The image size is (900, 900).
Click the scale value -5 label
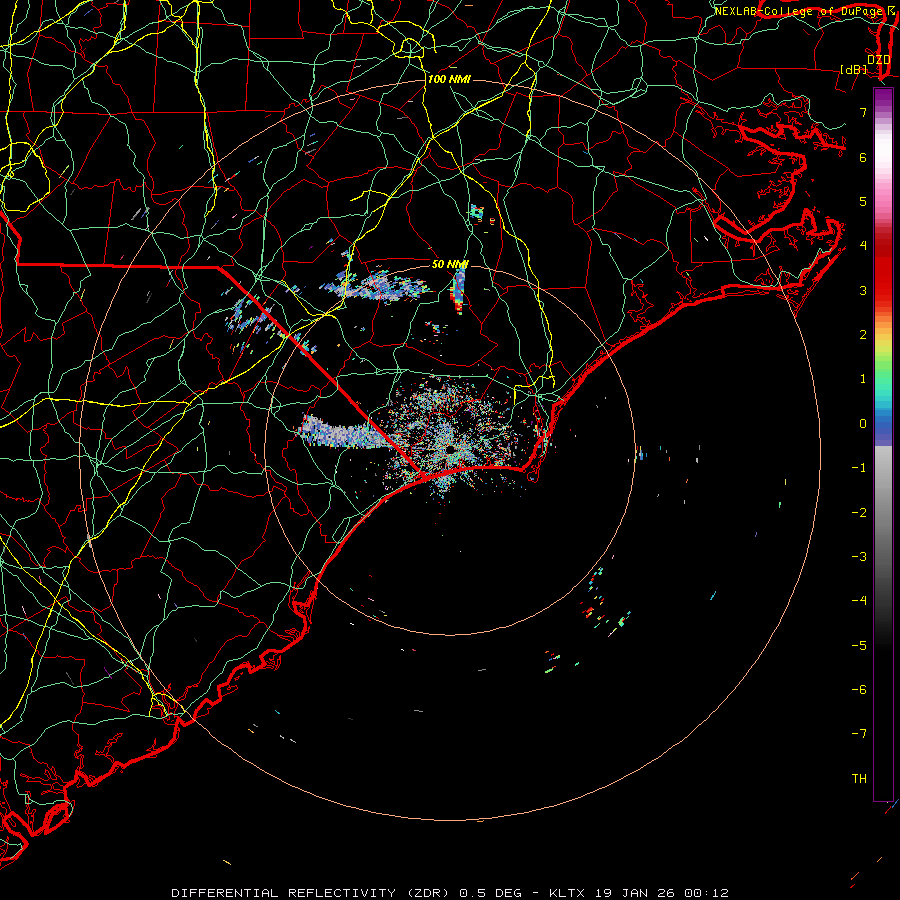(859, 646)
